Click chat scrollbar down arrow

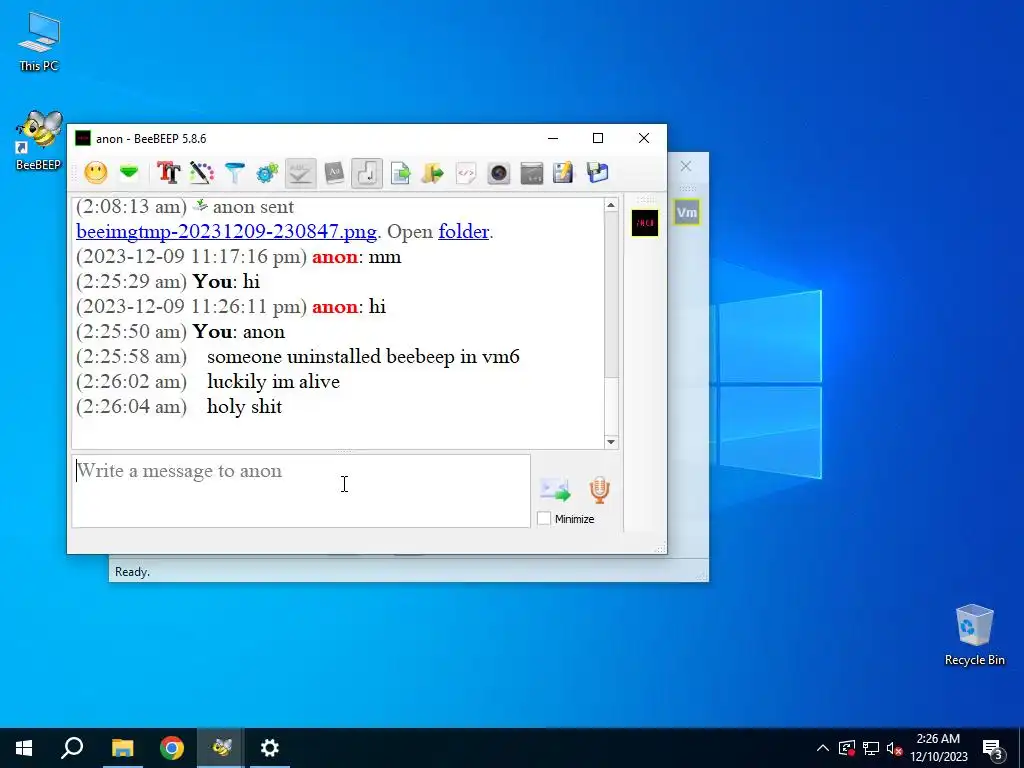[611, 442]
